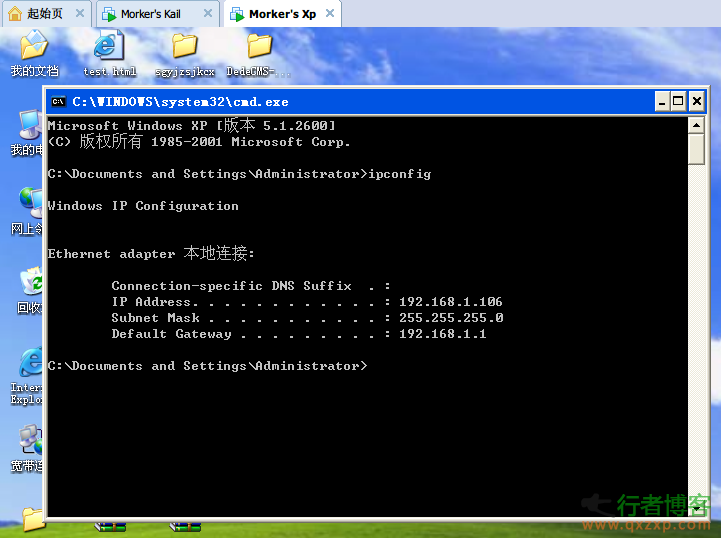The height and width of the screenshot is (538, 721).
Task: Select the My Computer desktop icon
Action: coord(28,132)
